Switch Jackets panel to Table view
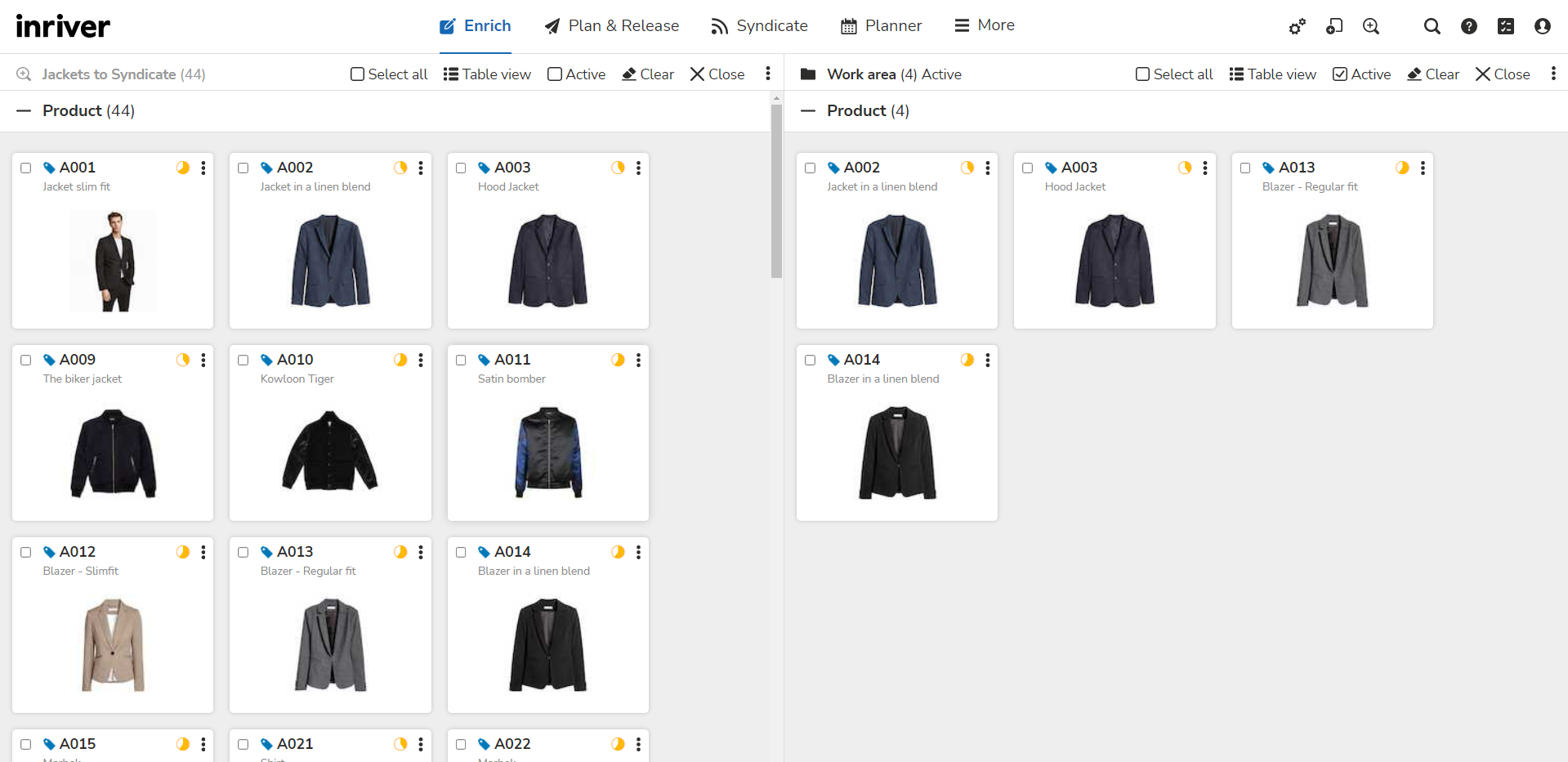Viewport: 1568px width, 762px height. (x=487, y=74)
